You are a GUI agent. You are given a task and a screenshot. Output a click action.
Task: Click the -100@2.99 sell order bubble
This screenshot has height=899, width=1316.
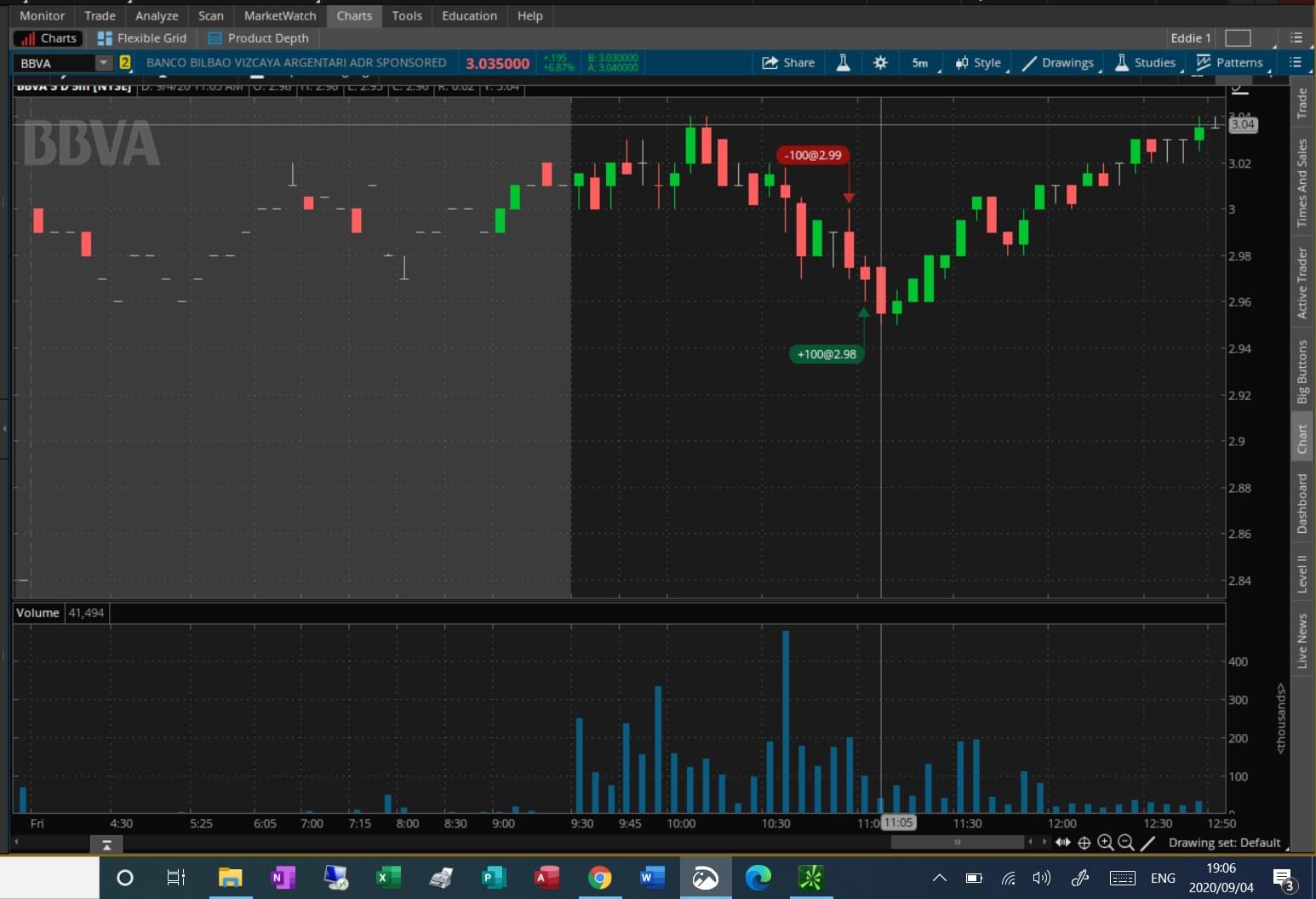pos(813,155)
